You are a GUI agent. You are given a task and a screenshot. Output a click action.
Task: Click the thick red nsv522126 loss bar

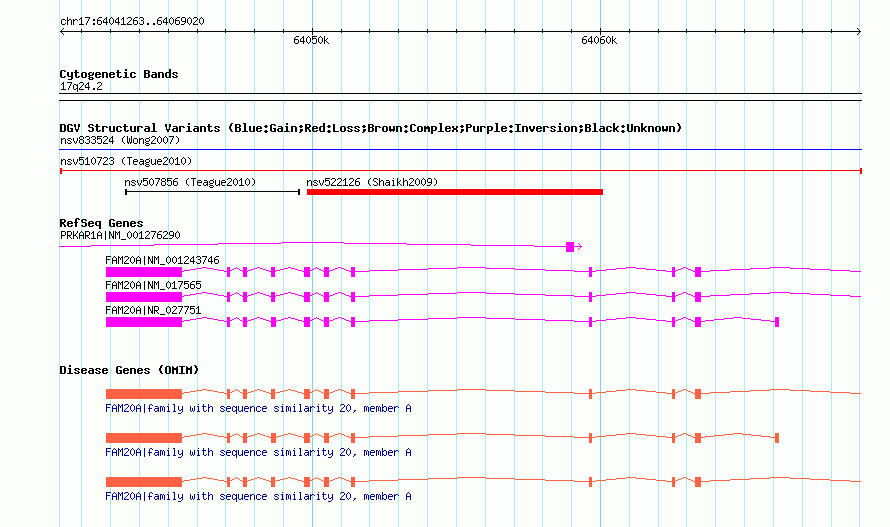(x=455, y=192)
